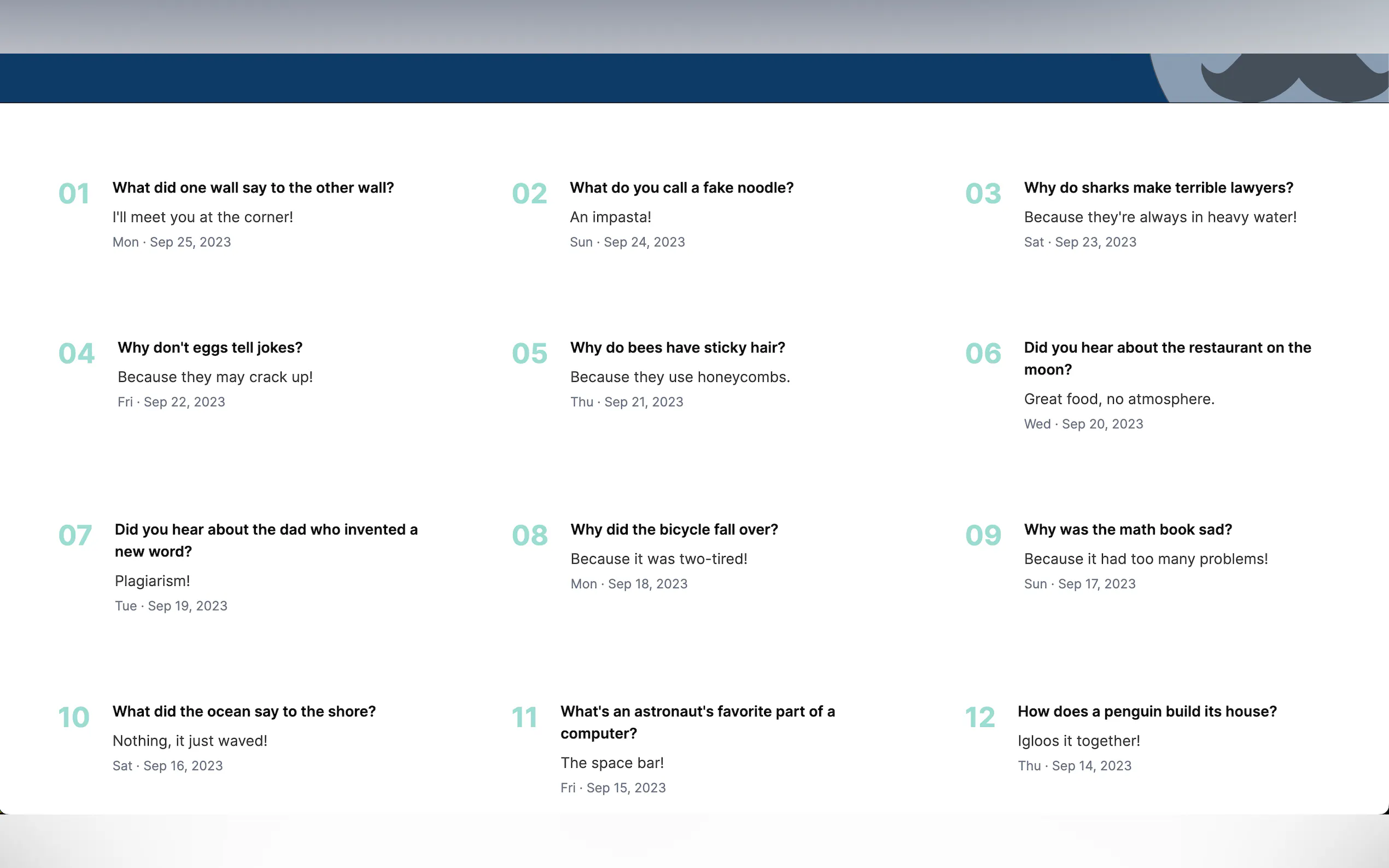Click the "Mon · Sep 25, 2023" date
Viewport: 1389px width, 868px height.
[172, 242]
